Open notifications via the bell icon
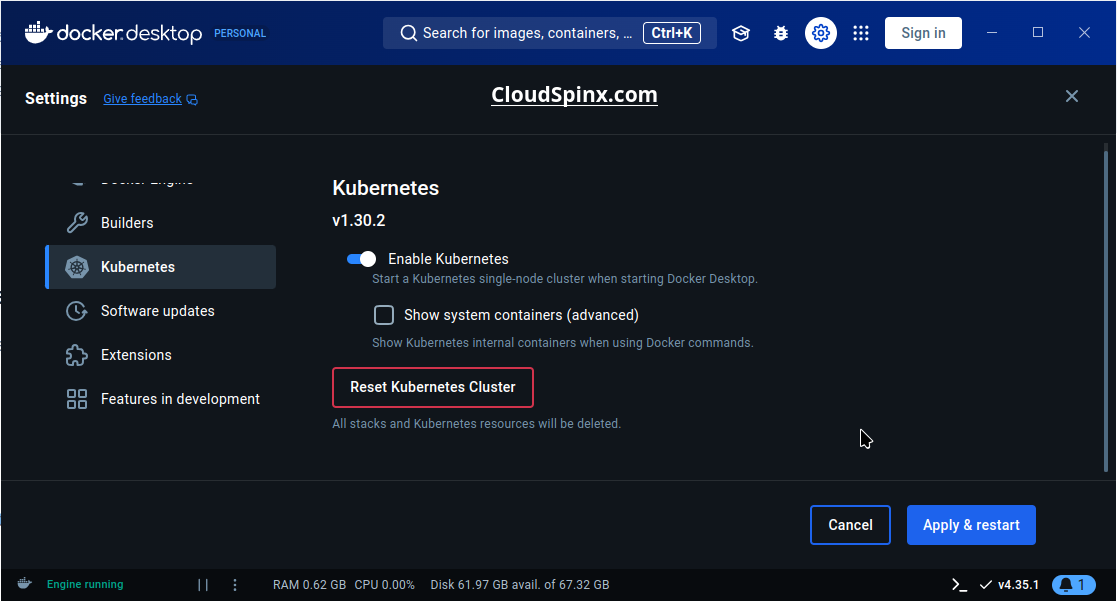This screenshot has height=602, width=1117. tap(1074, 584)
